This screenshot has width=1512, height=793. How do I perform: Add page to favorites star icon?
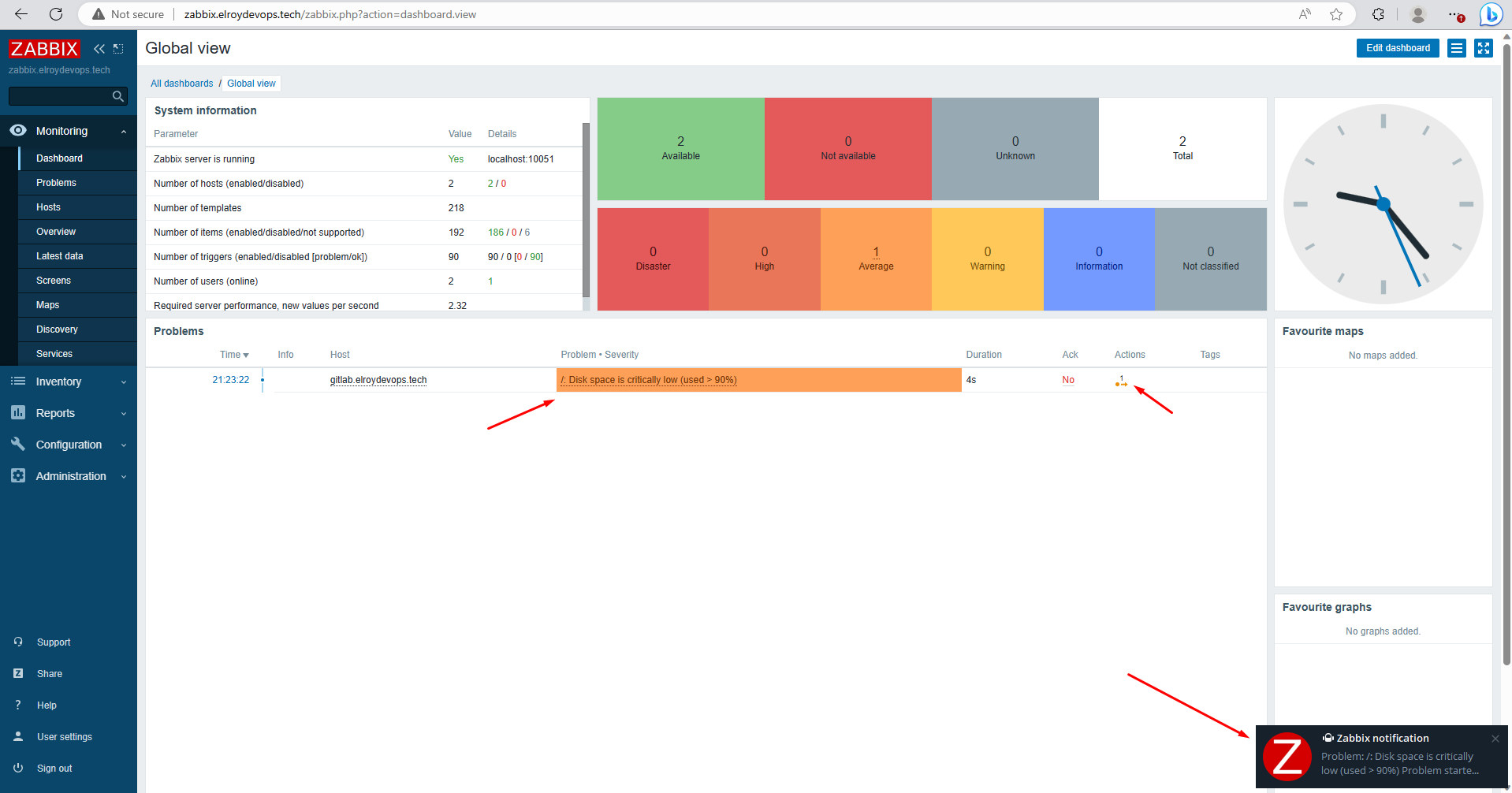[1336, 14]
